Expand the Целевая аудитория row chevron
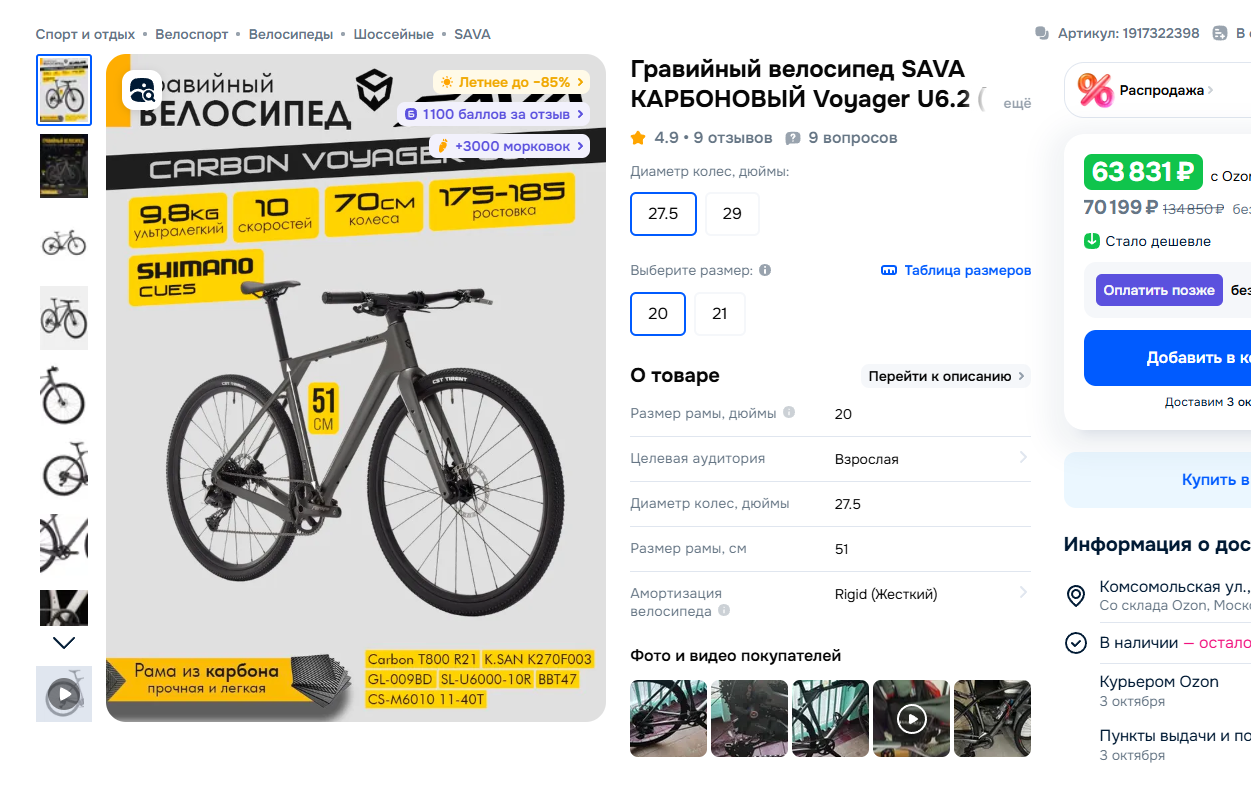Viewport: 1251px width, 790px height. (1023, 458)
